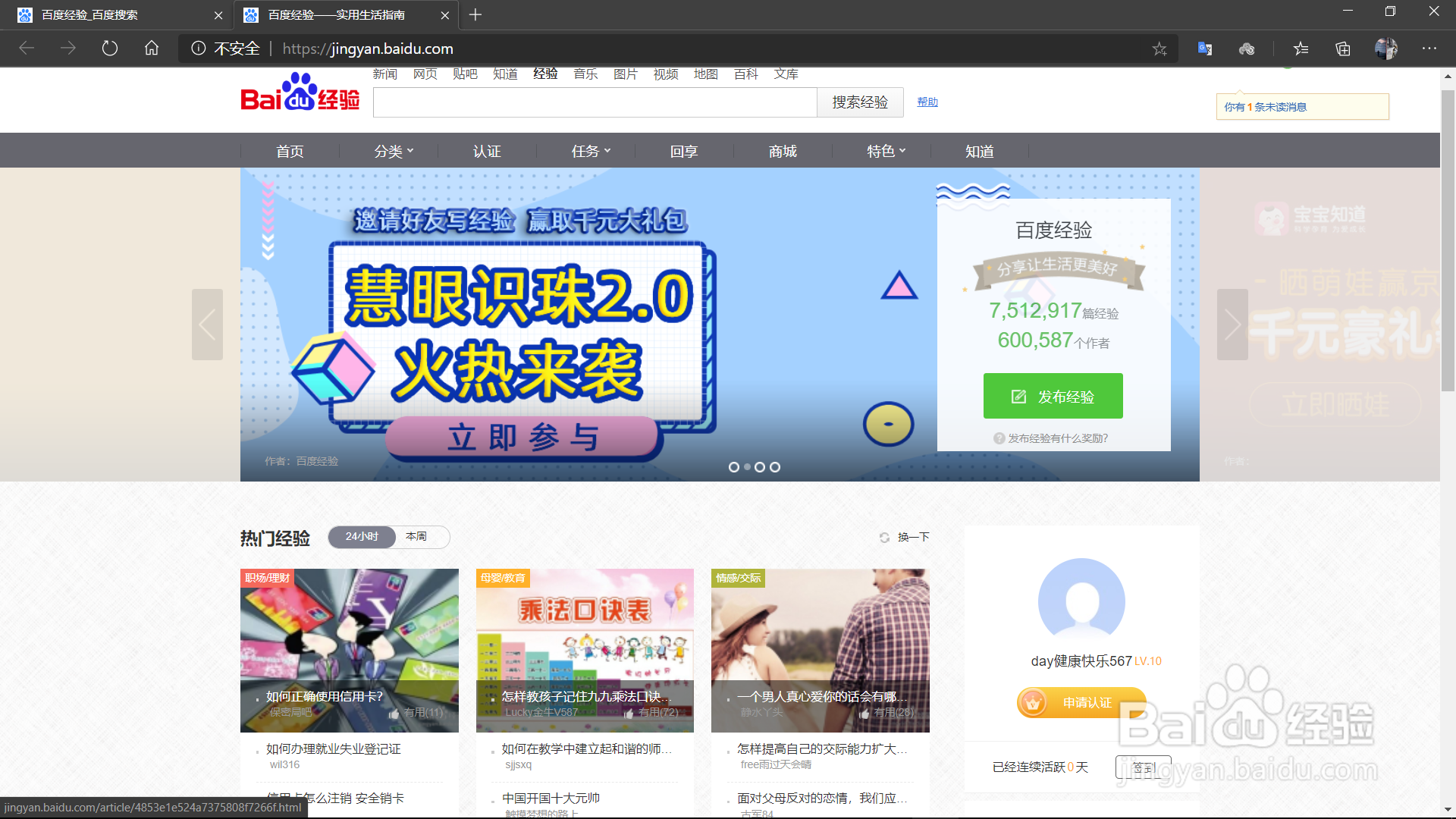Click the 搜索经验 search button

point(859,102)
